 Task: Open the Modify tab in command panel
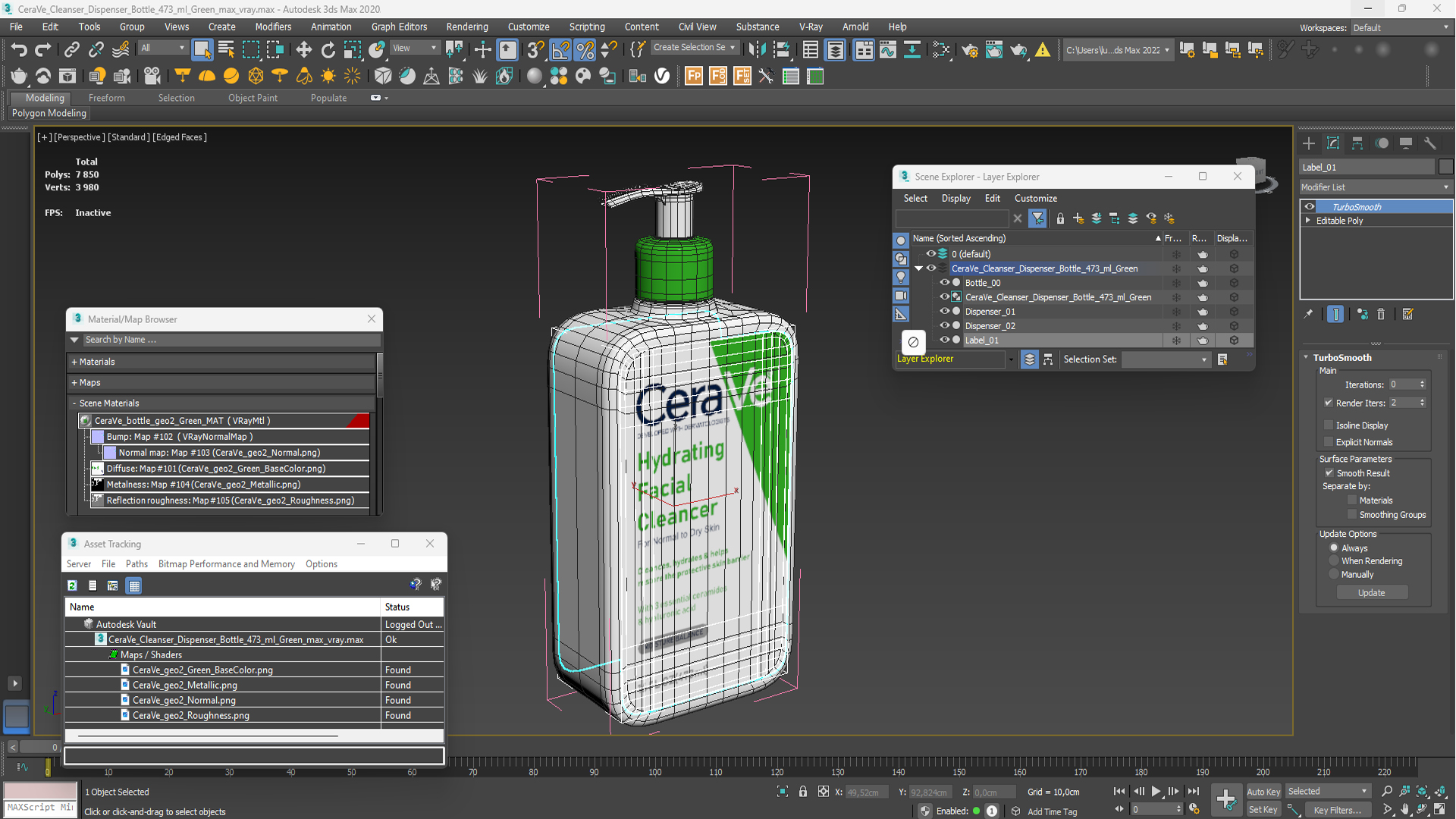(1333, 143)
